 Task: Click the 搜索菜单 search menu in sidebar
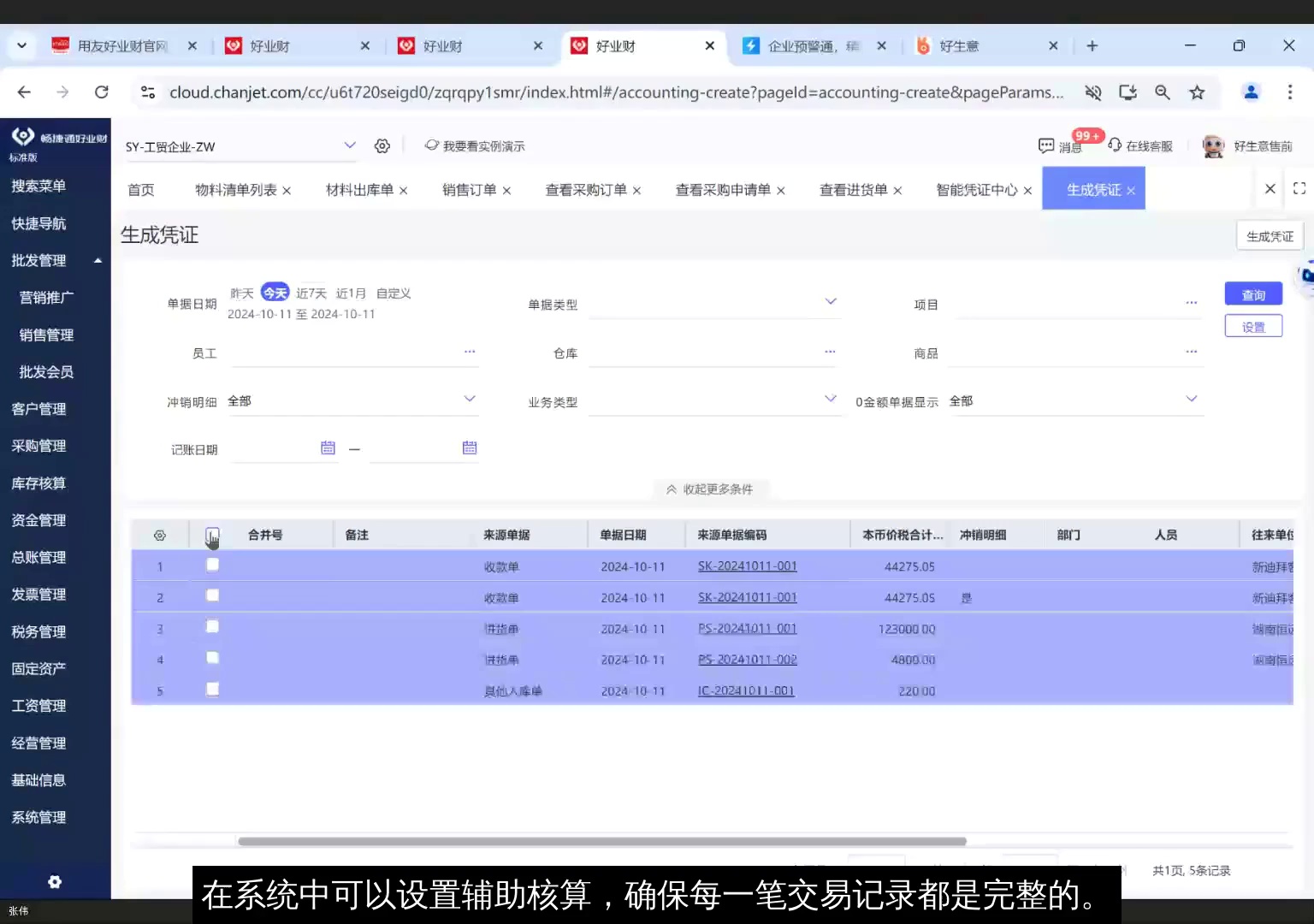point(38,186)
